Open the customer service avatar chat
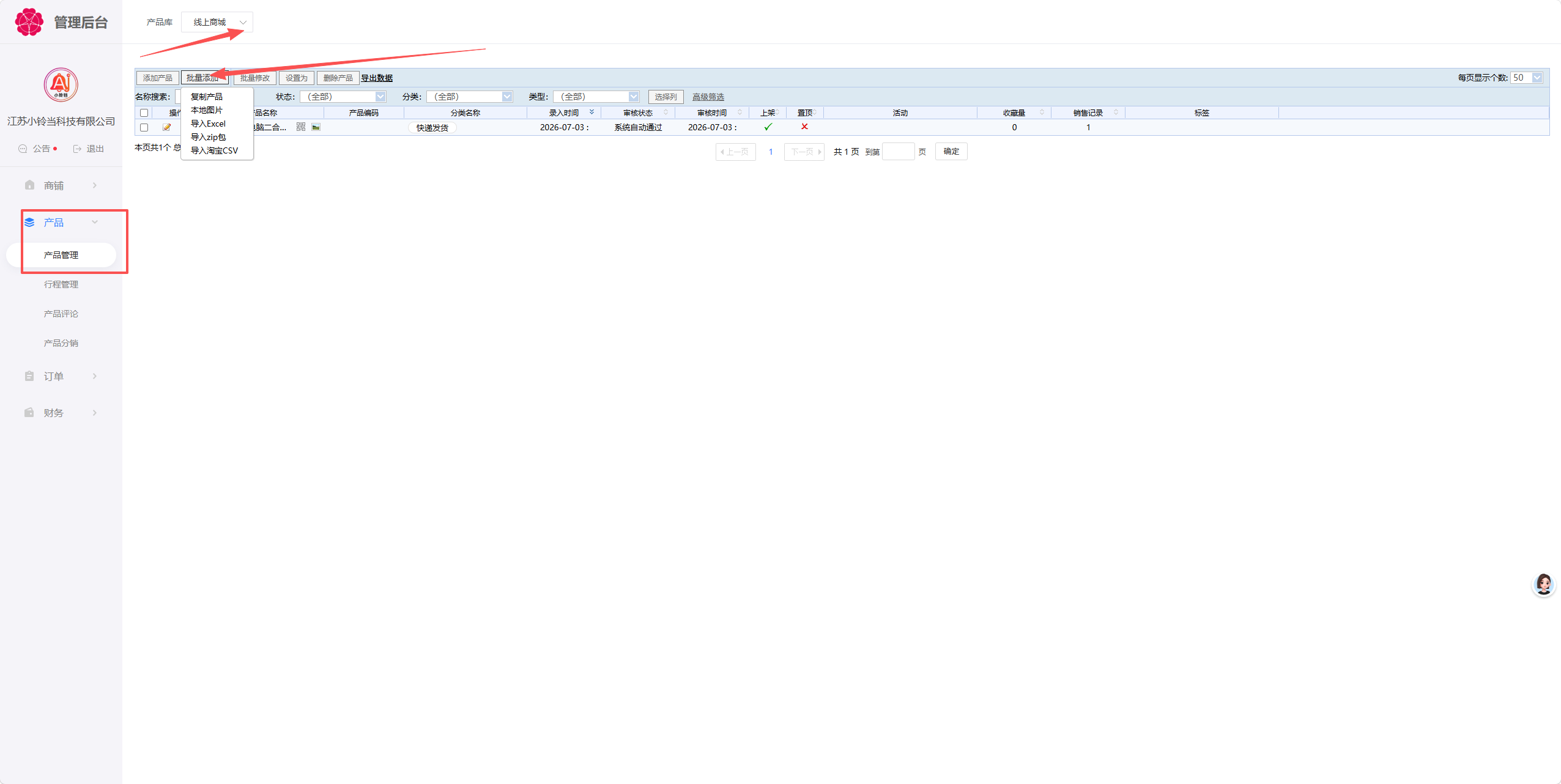The width and height of the screenshot is (1561, 784). [x=1543, y=584]
